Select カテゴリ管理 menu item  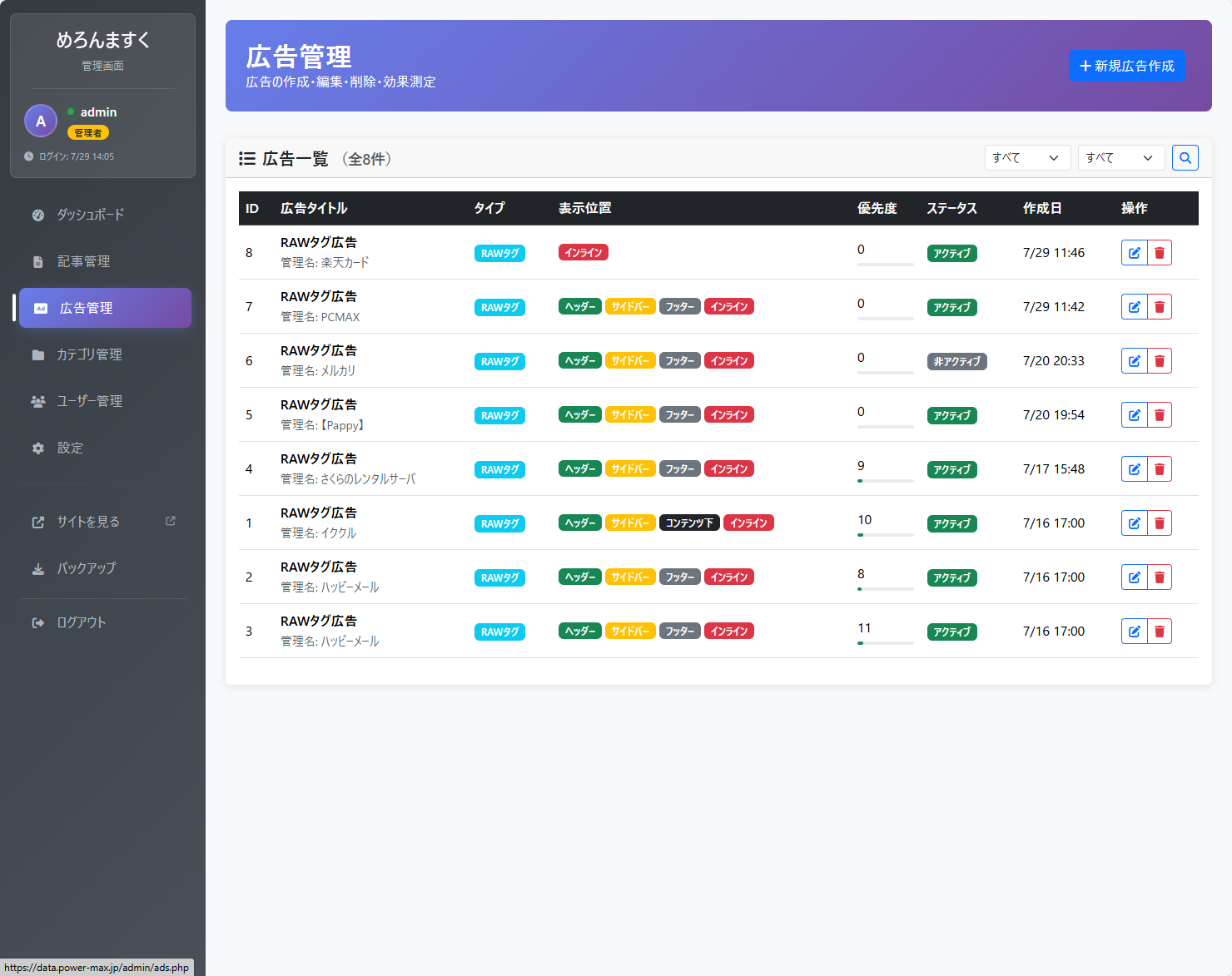[89, 354]
